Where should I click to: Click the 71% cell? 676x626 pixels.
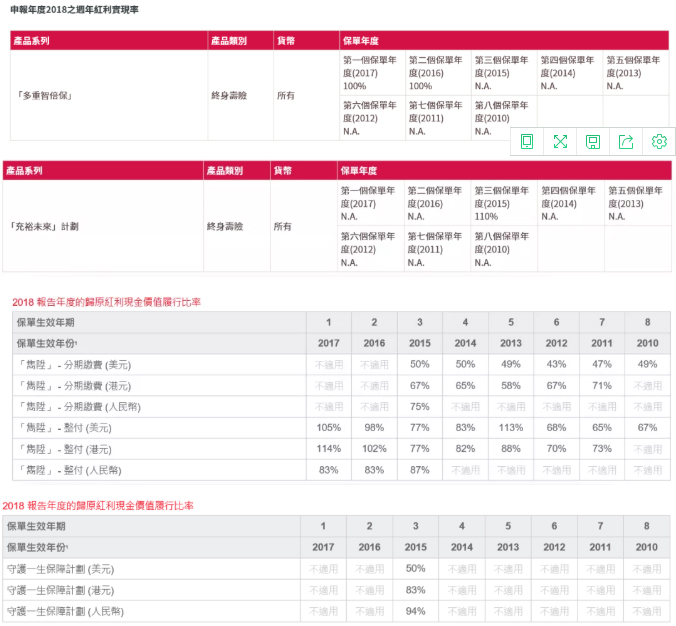(x=602, y=385)
